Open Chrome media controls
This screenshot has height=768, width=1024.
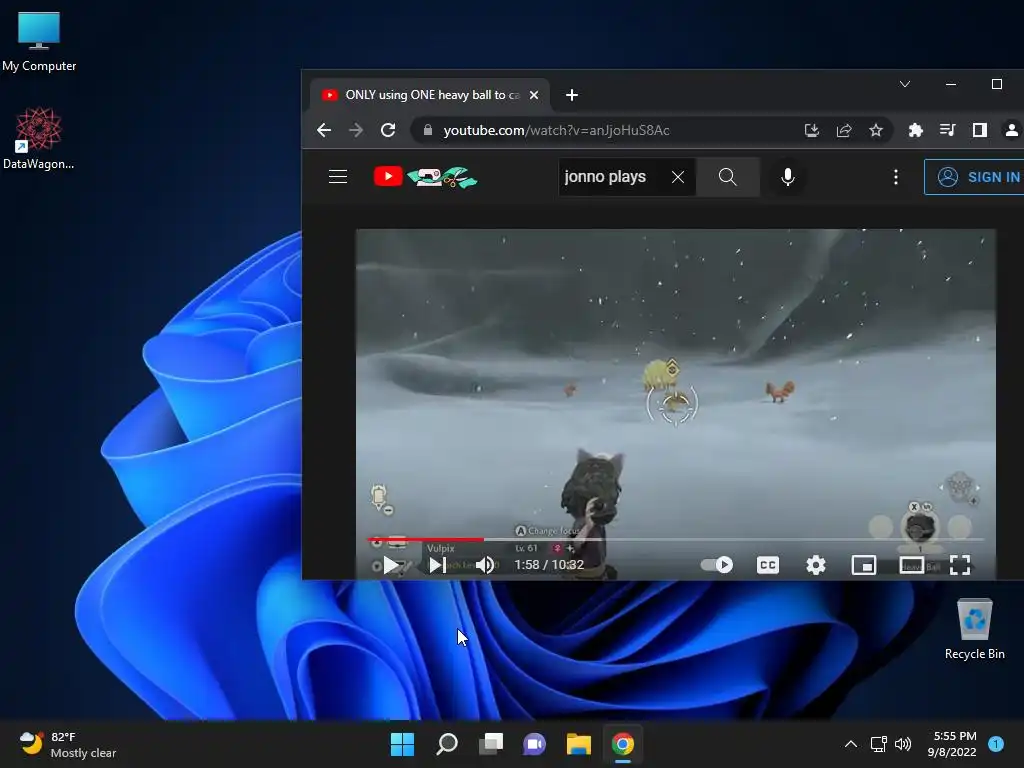(x=948, y=130)
